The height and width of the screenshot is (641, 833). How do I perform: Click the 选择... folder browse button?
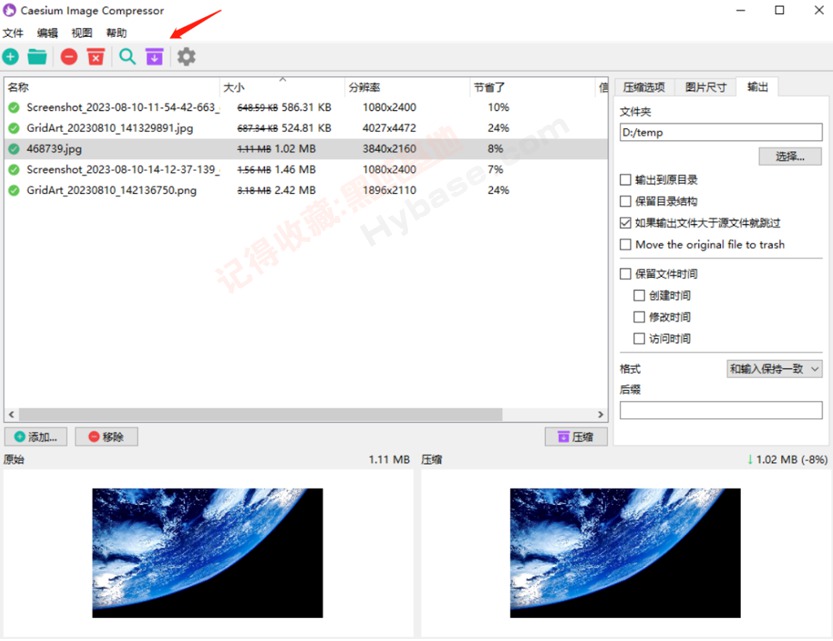[x=790, y=156]
